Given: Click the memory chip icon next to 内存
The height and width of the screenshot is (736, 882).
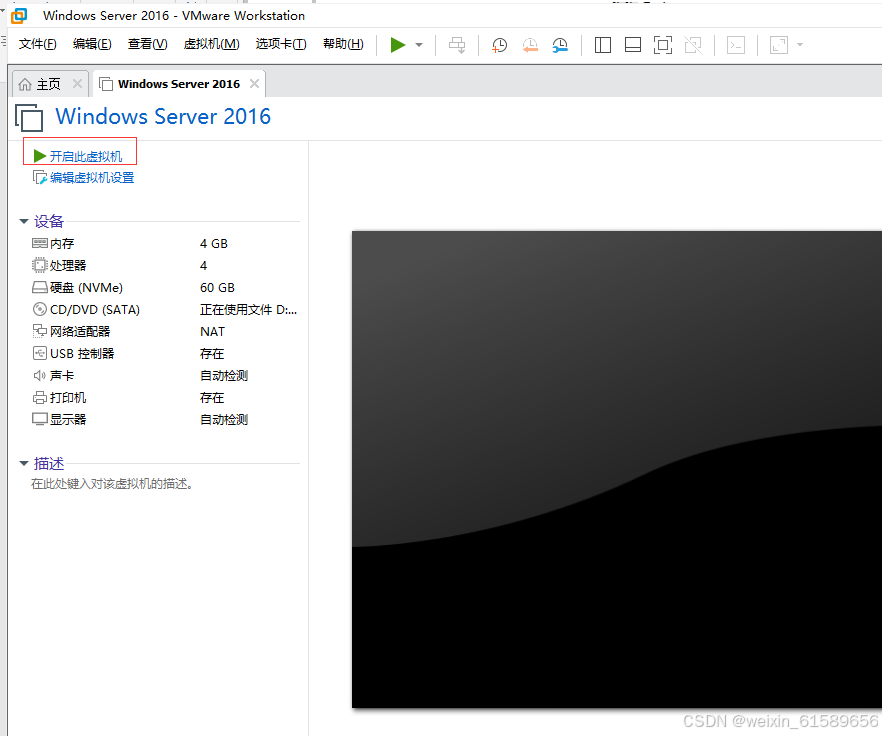Looking at the screenshot, I should click(40, 243).
